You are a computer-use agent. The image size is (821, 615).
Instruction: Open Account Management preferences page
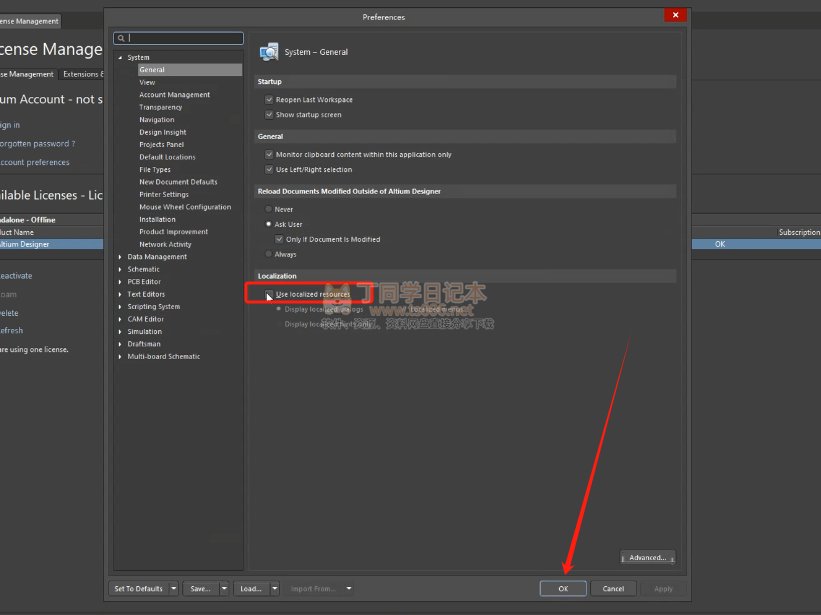(x=174, y=95)
